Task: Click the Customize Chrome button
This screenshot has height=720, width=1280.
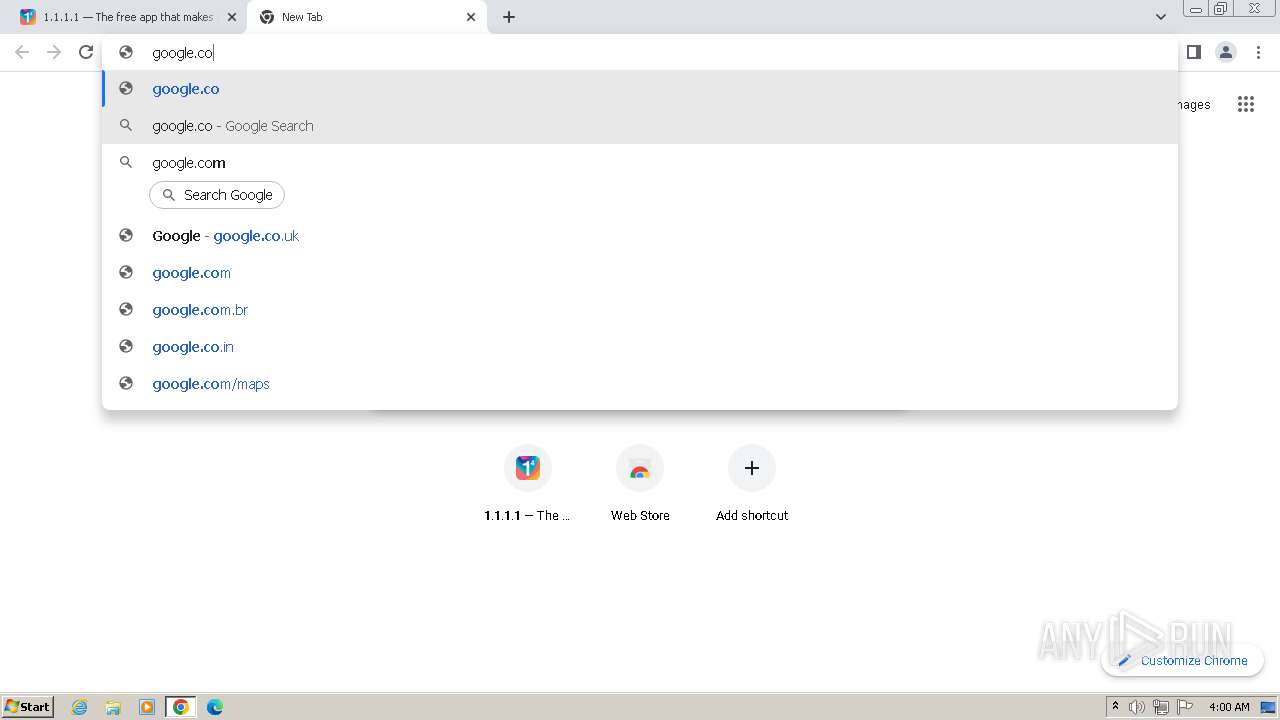Action: (x=1182, y=660)
